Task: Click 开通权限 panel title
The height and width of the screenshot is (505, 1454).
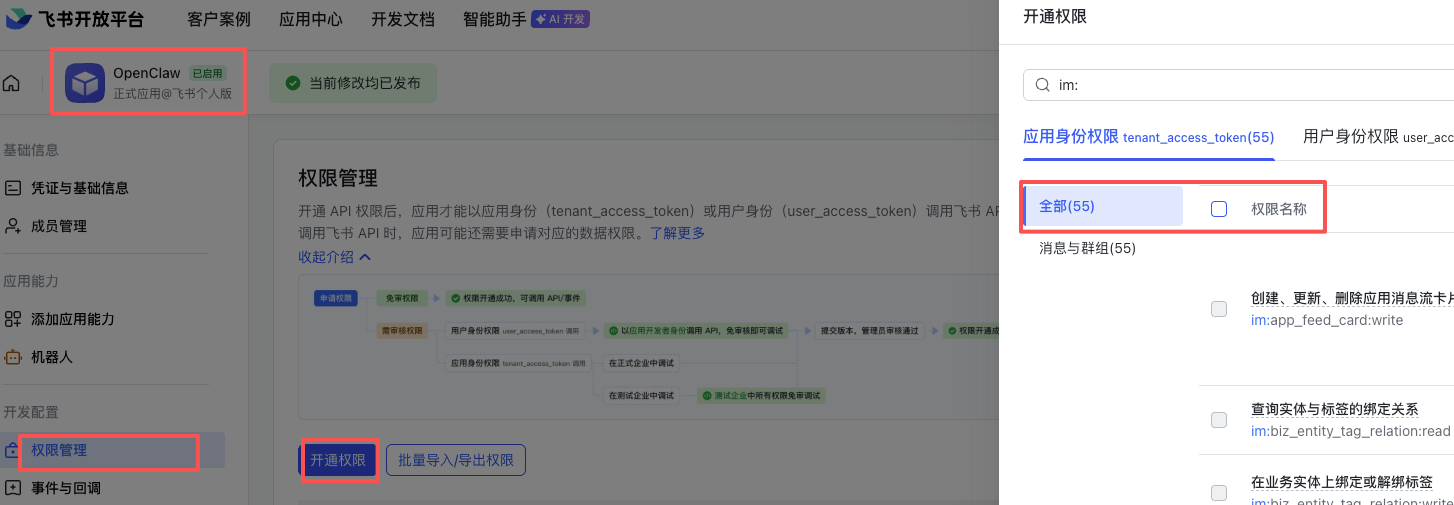Action: pyautogui.click(x=1055, y=16)
